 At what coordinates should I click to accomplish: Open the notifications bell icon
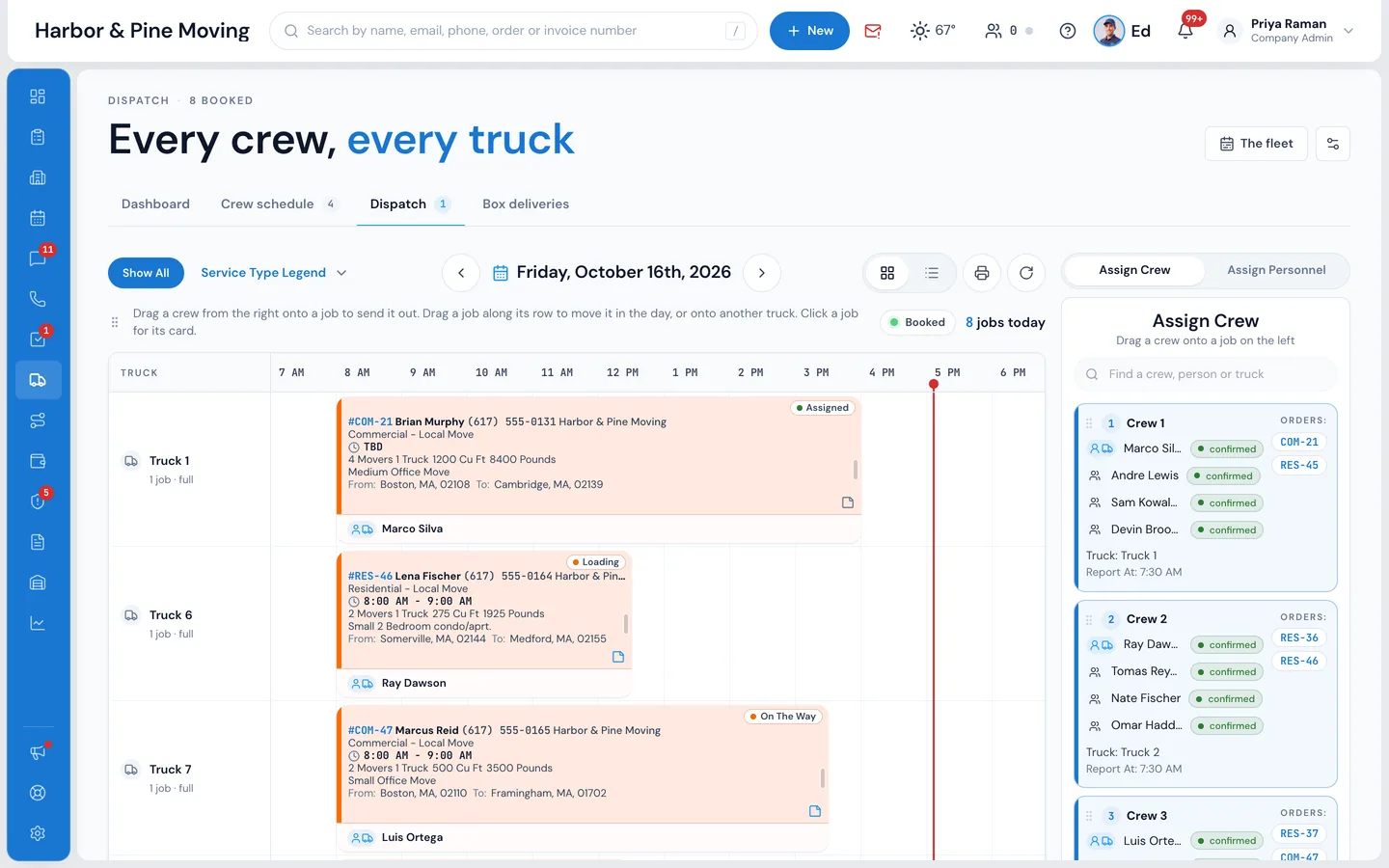1185,31
